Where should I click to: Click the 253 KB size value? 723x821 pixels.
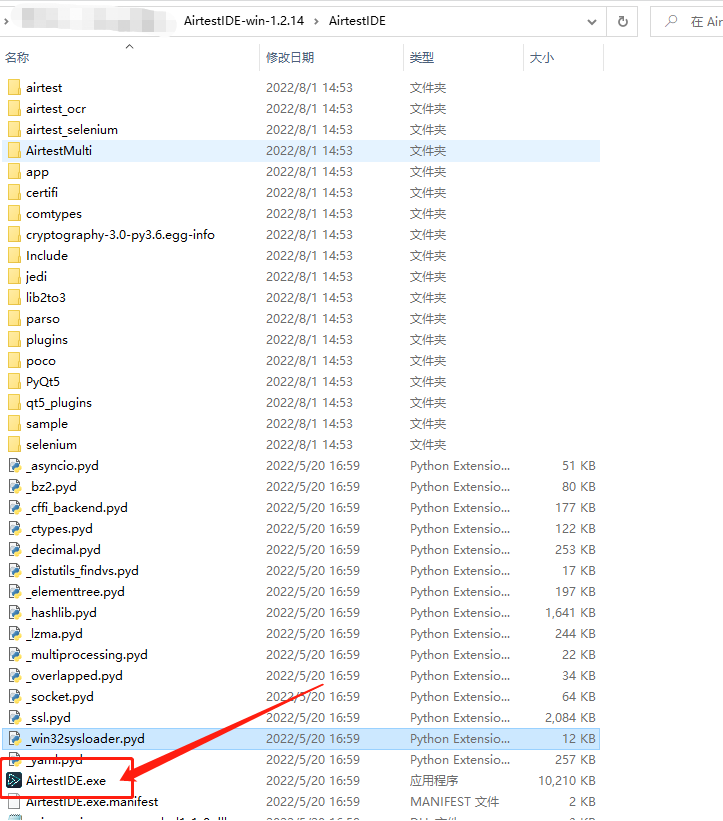pos(575,550)
